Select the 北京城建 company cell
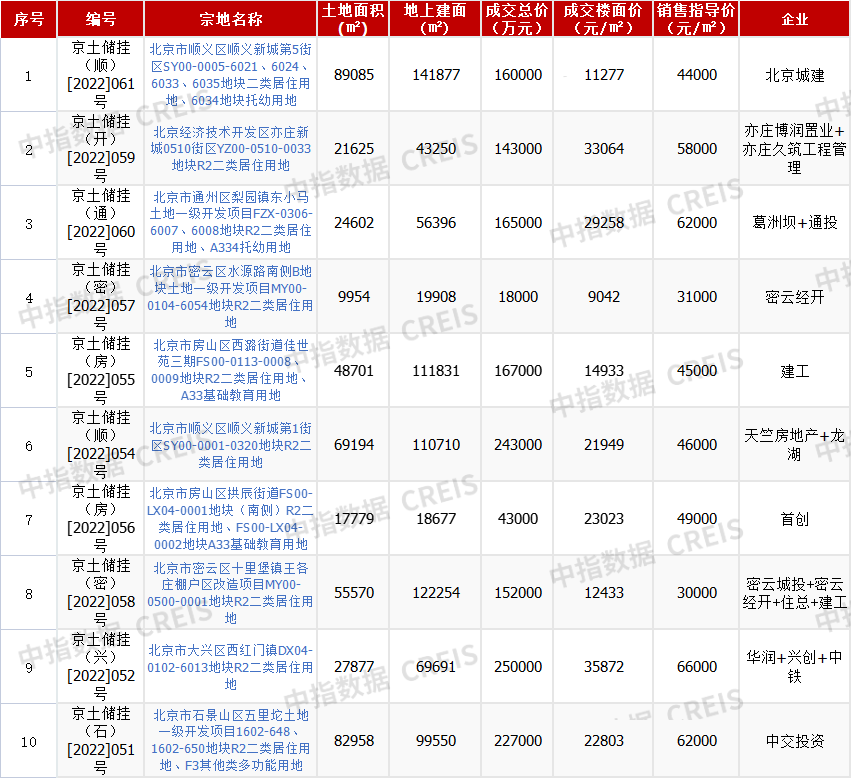The width and height of the screenshot is (851, 778). [795, 75]
